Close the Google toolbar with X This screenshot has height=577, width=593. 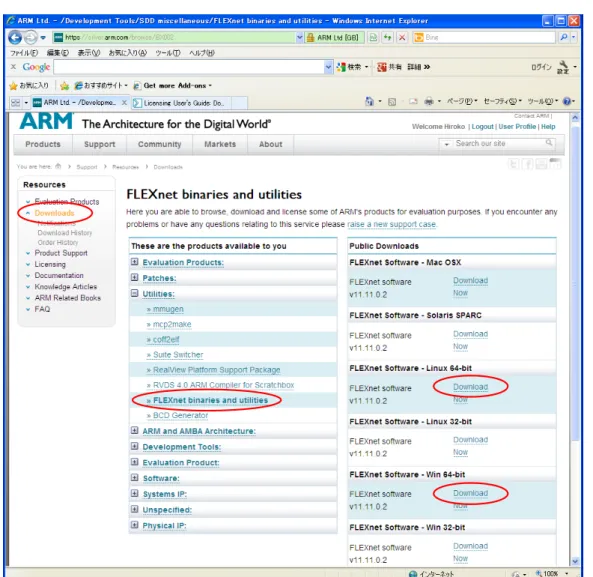[13, 67]
